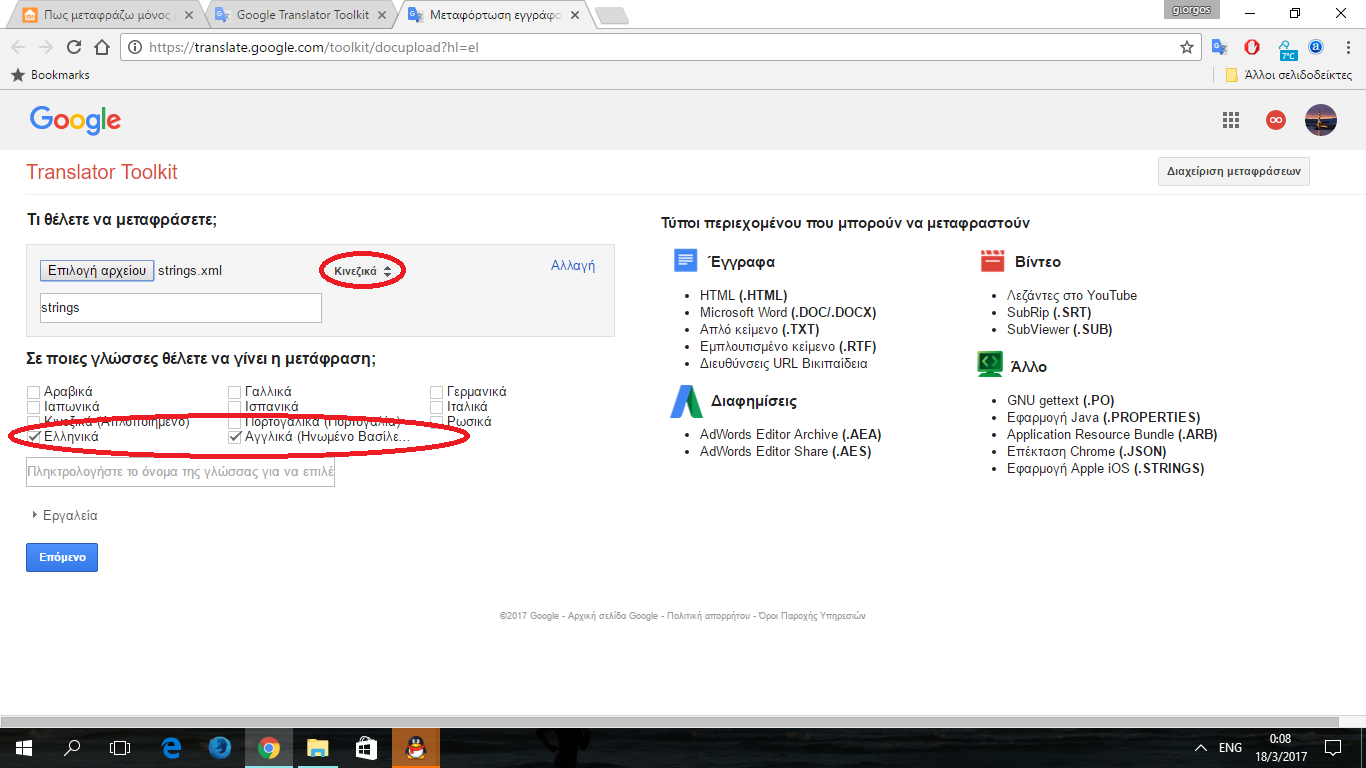Reload the current page
Screen dimensions: 1366x768
[73, 47]
